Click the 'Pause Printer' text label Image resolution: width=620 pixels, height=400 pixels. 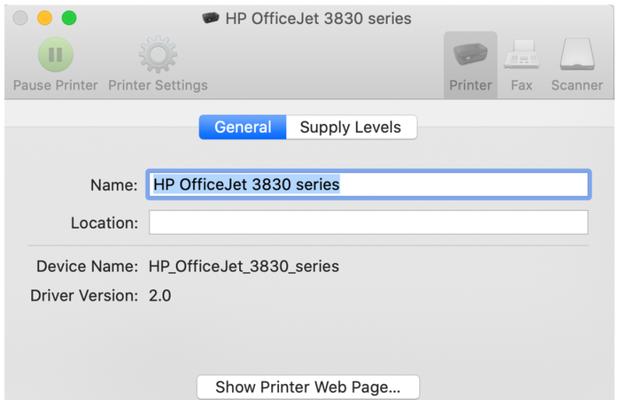55,85
